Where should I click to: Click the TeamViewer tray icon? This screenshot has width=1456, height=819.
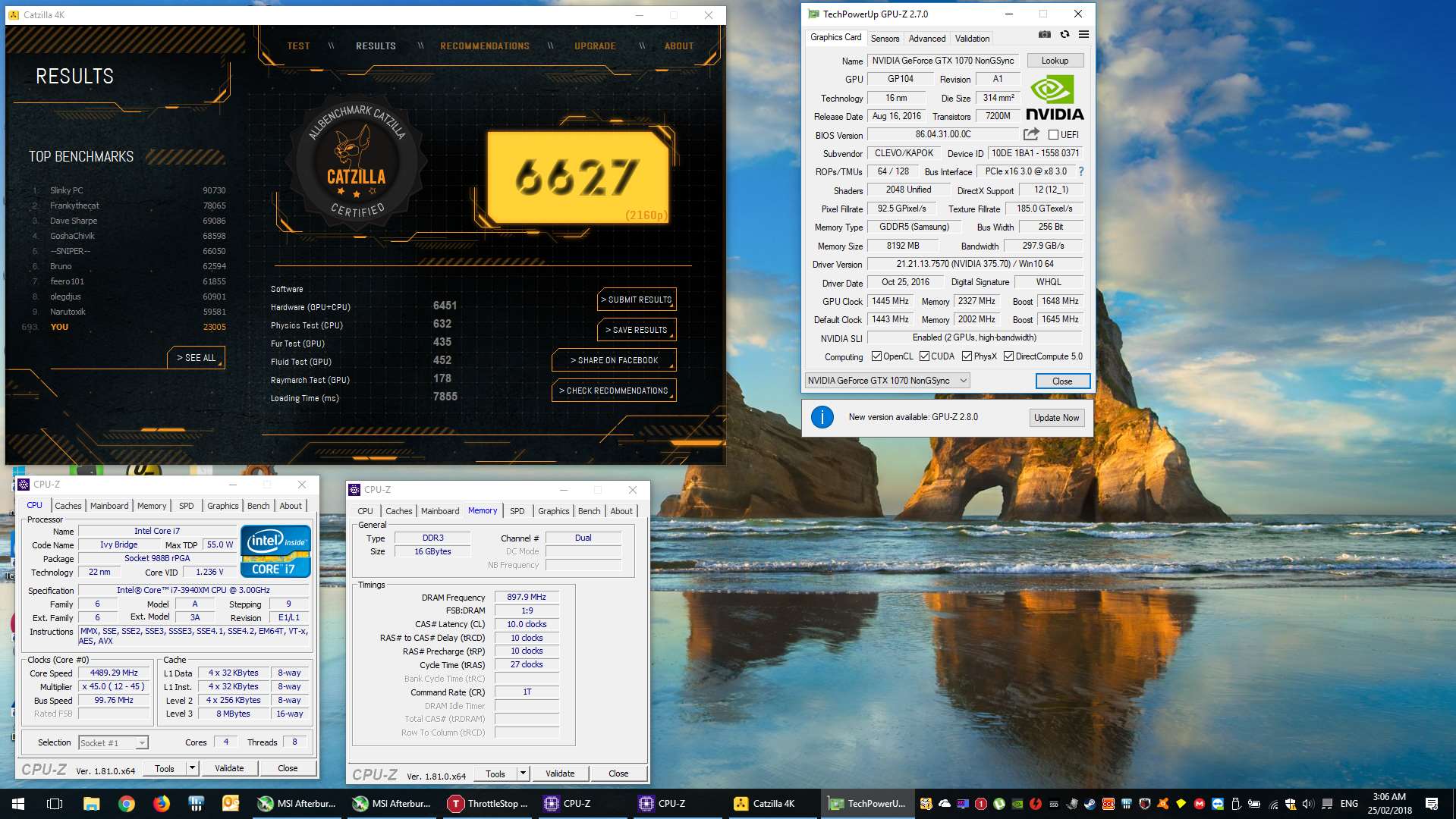click(1218, 804)
